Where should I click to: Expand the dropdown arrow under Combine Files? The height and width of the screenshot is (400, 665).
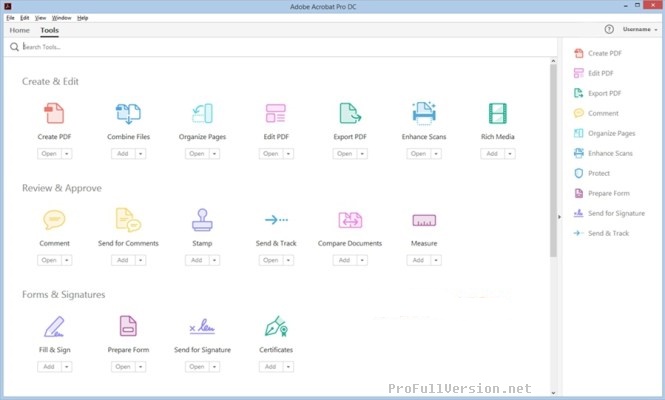coord(140,154)
